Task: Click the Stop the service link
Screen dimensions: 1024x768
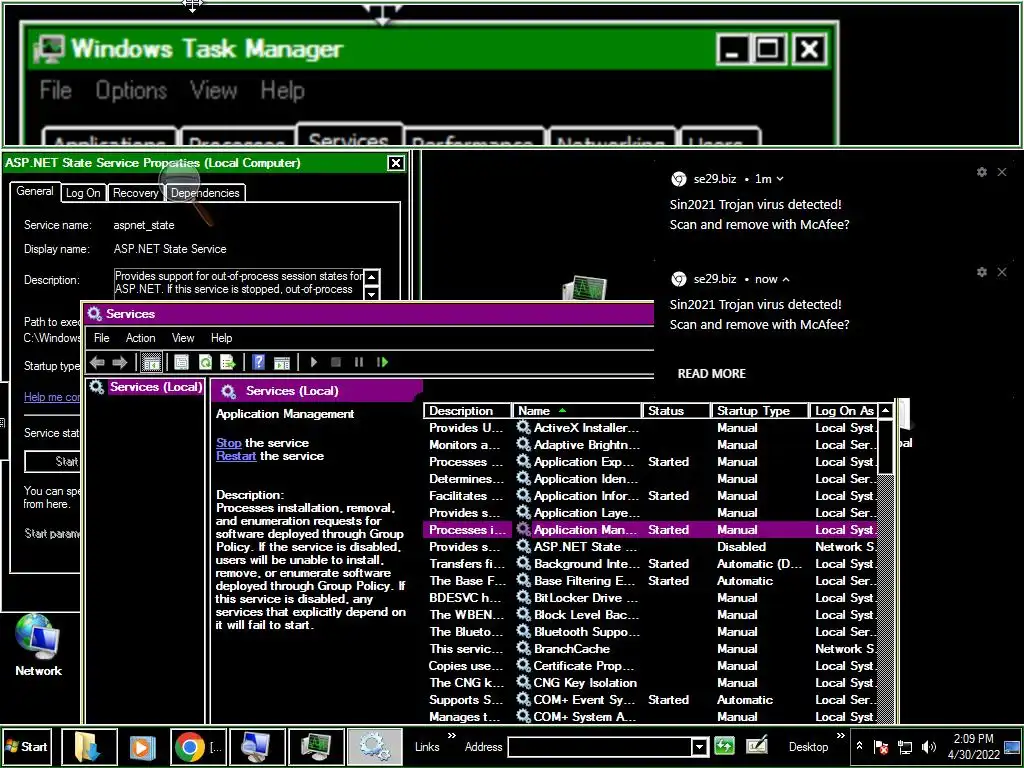Action: pyautogui.click(x=229, y=443)
